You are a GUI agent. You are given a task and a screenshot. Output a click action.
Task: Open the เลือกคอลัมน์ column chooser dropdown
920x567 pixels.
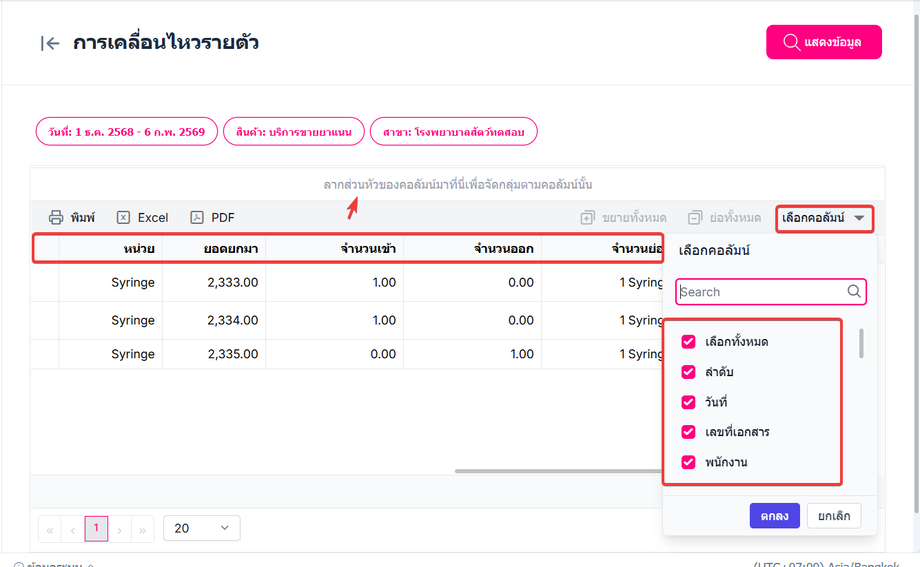click(x=826, y=217)
